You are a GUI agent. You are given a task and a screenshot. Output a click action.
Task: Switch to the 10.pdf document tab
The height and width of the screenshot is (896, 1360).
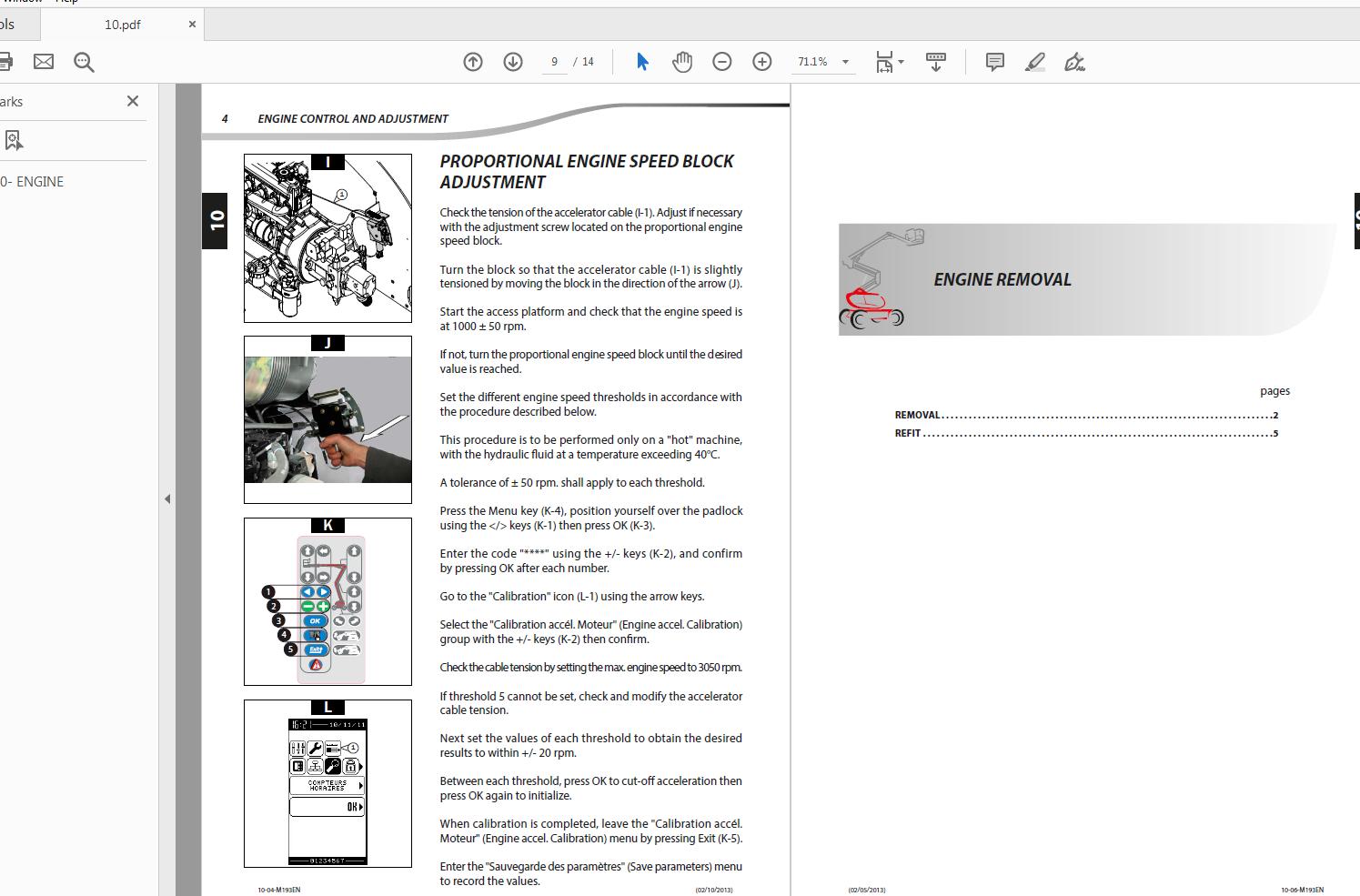click(x=123, y=25)
